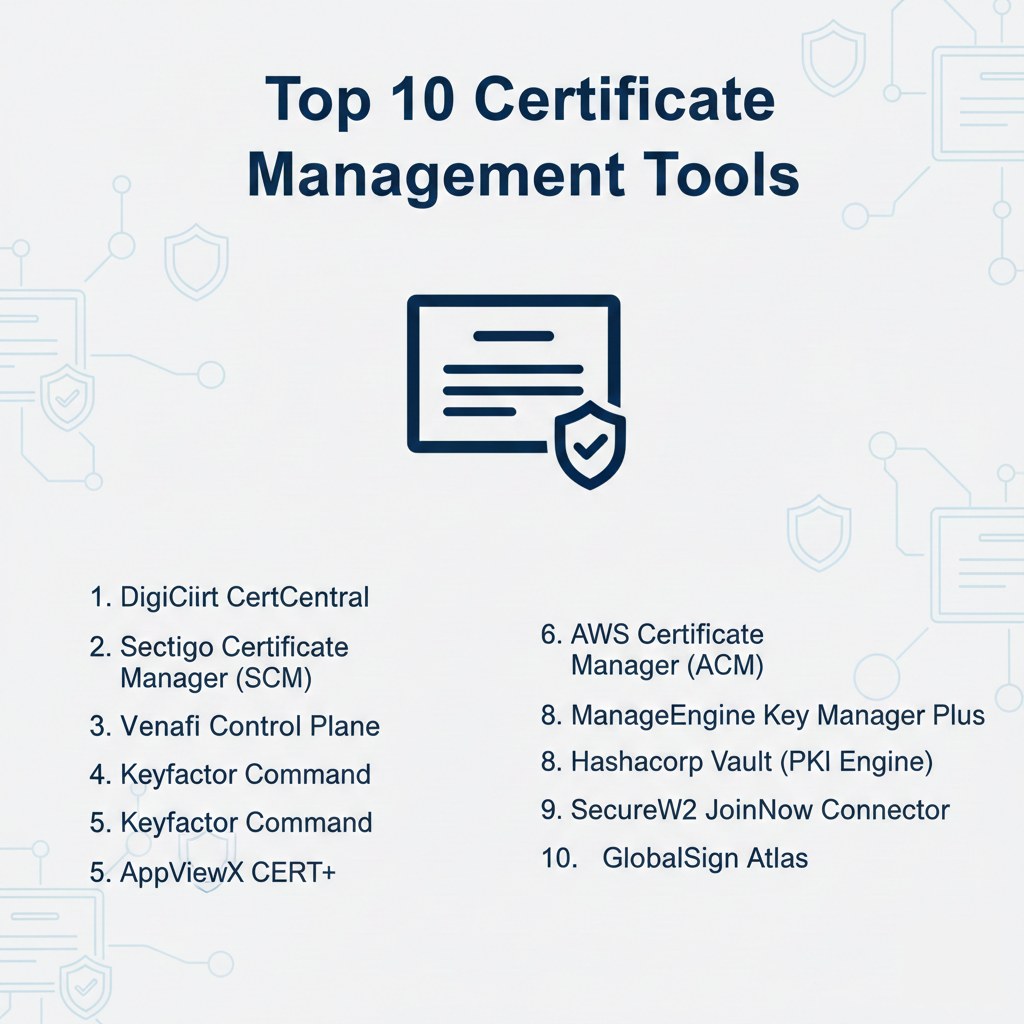1024x1024 pixels.
Task: Click the AppViewX CERT+ list item
Action: [x=213, y=872]
